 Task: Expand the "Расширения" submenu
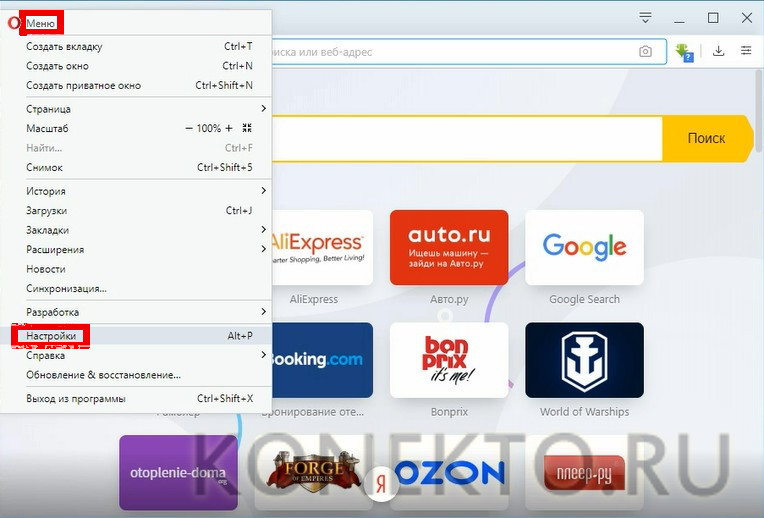[136, 249]
